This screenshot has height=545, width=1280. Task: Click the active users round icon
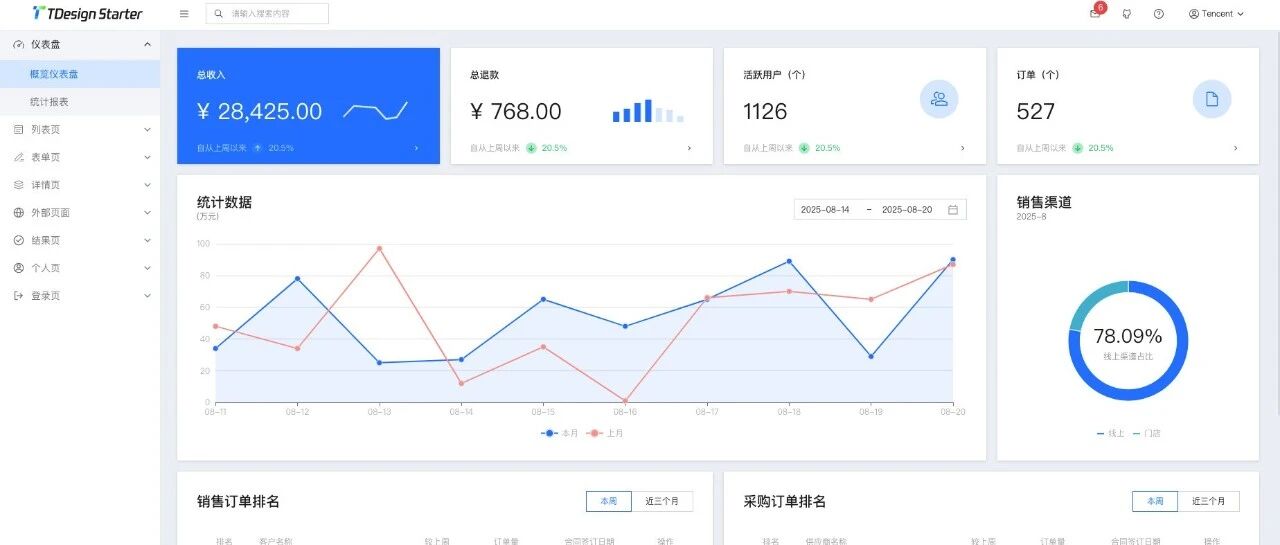pos(939,99)
